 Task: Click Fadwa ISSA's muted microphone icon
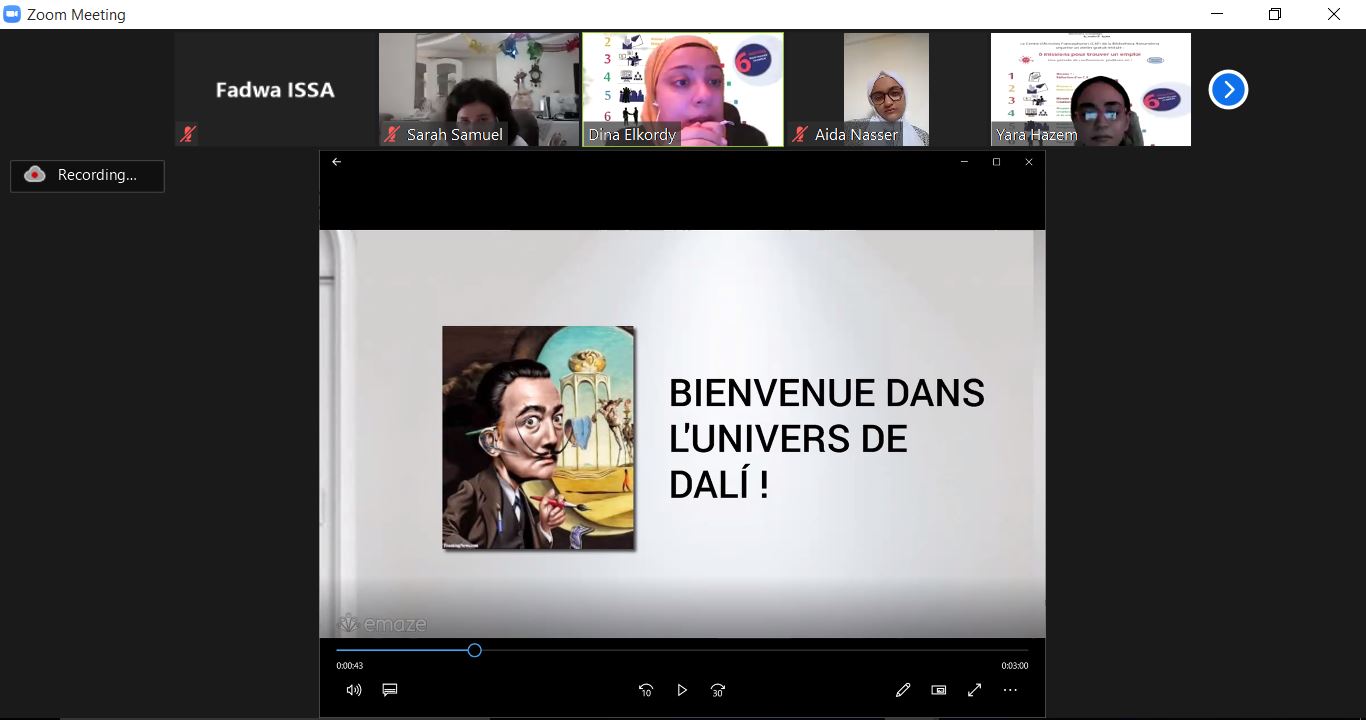tap(187, 135)
